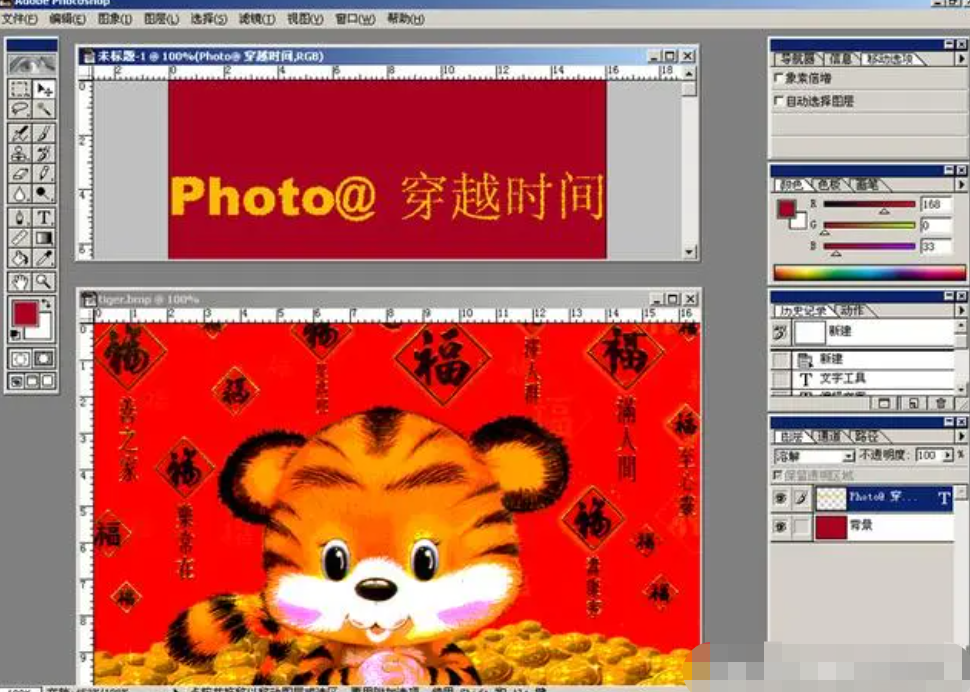Screen dimensions: 970x692
Task: Select the Hand tool
Action: coord(20,282)
